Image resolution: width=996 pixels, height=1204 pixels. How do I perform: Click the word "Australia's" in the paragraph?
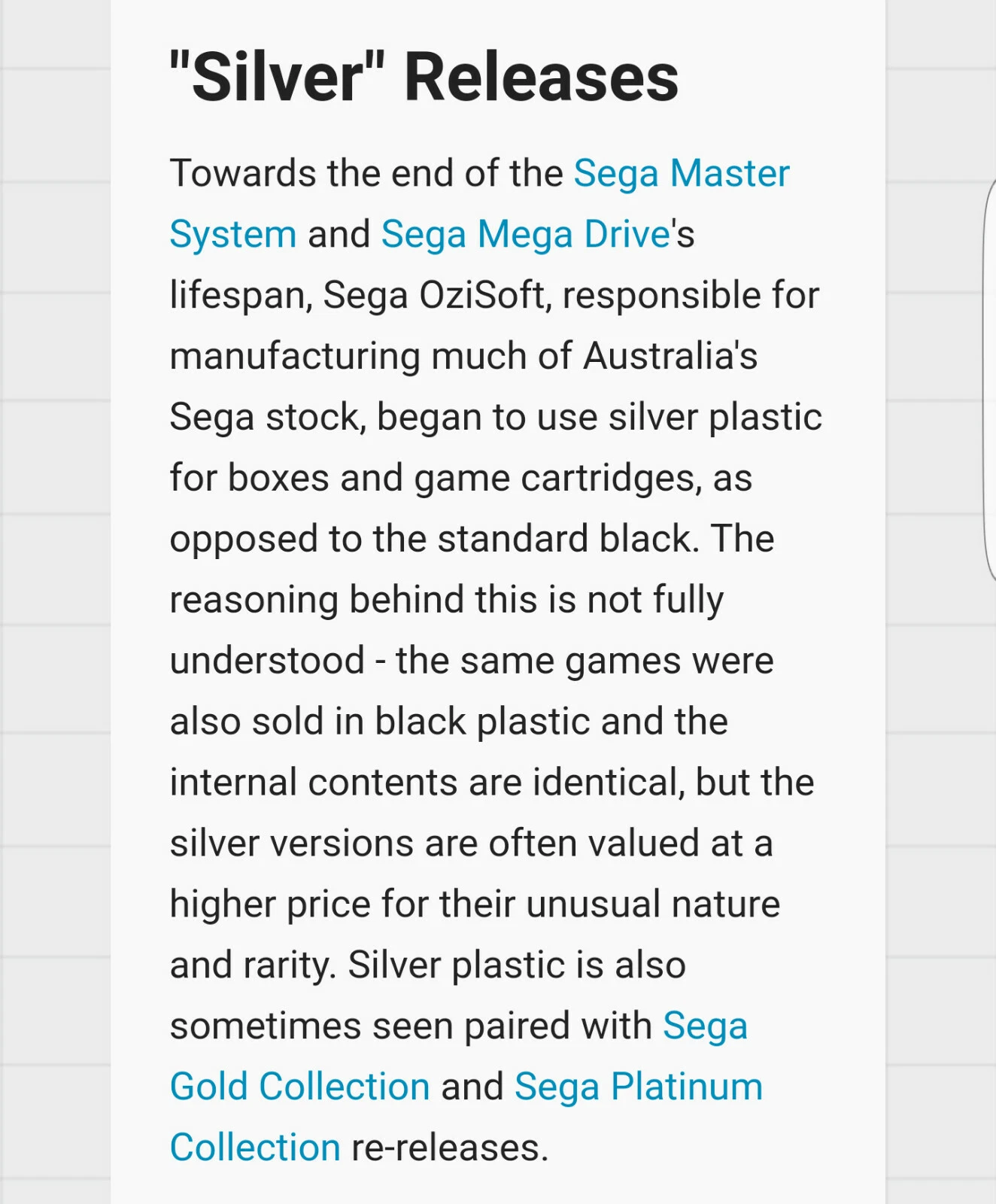[x=670, y=356]
